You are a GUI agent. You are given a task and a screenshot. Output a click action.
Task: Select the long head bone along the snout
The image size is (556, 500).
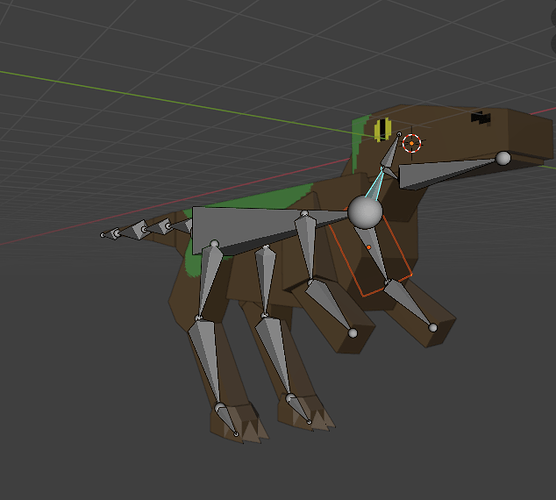(x=447, y=174)
